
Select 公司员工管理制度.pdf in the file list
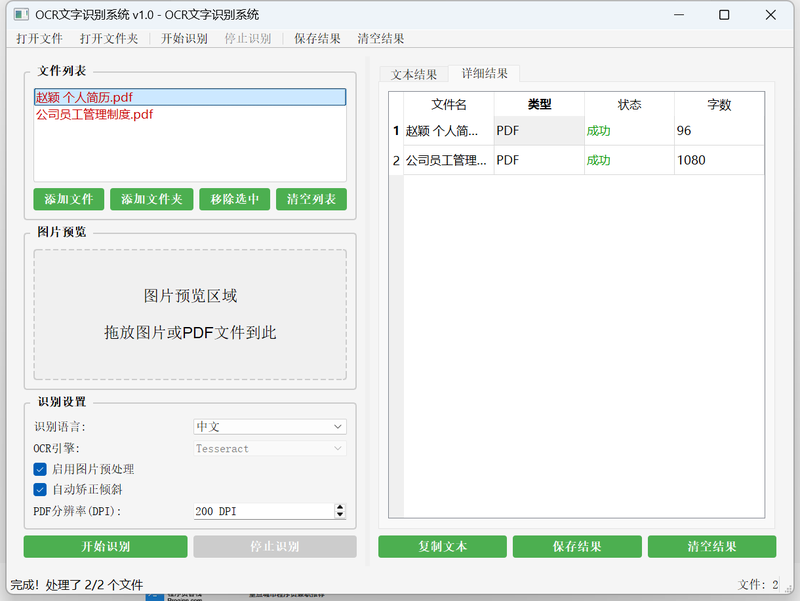95,114
